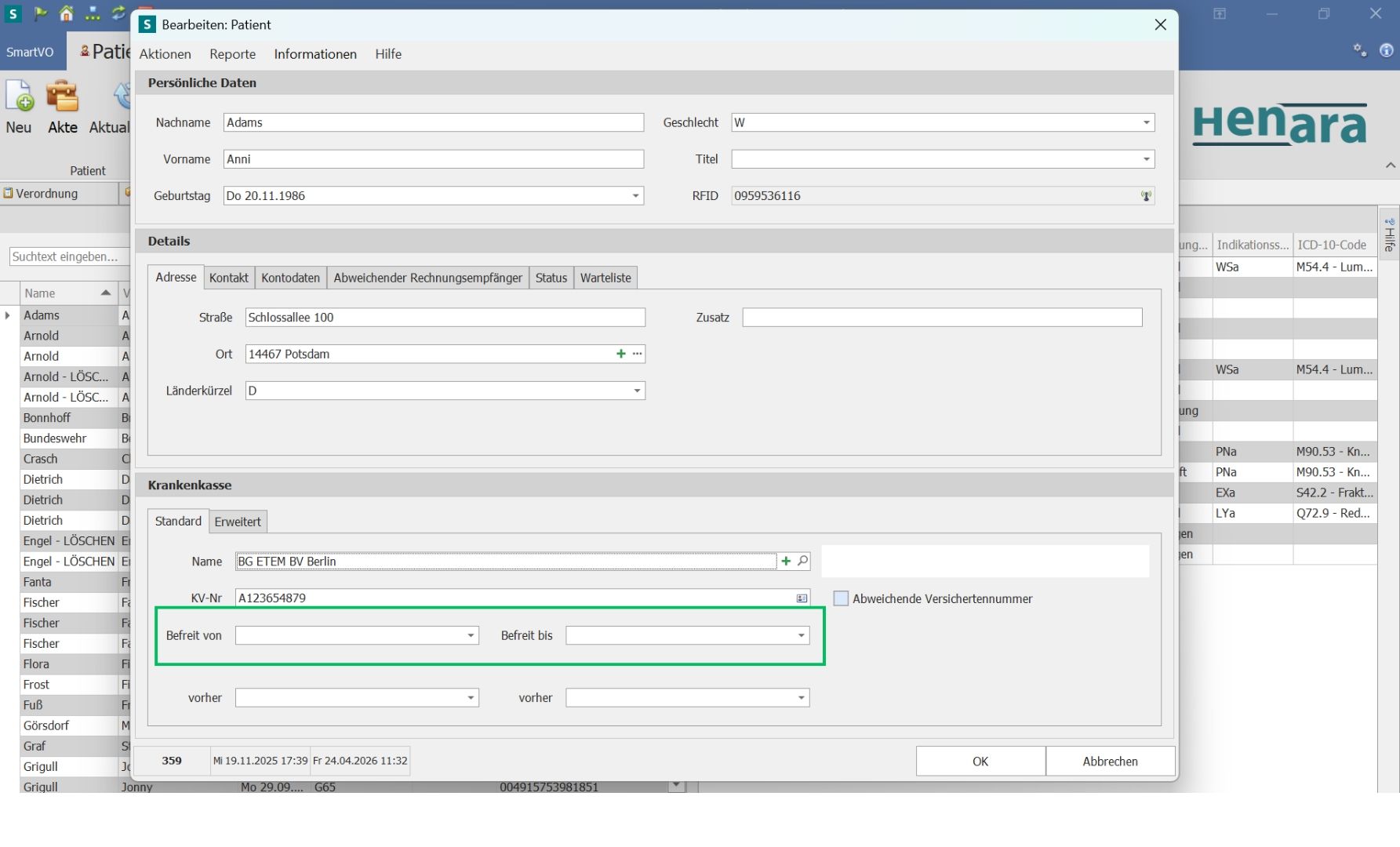Viewport: 1400px width, 847px height.
Task: Click the ribbon display options icon in the title bar
Action: click(x=1220, y=13)
